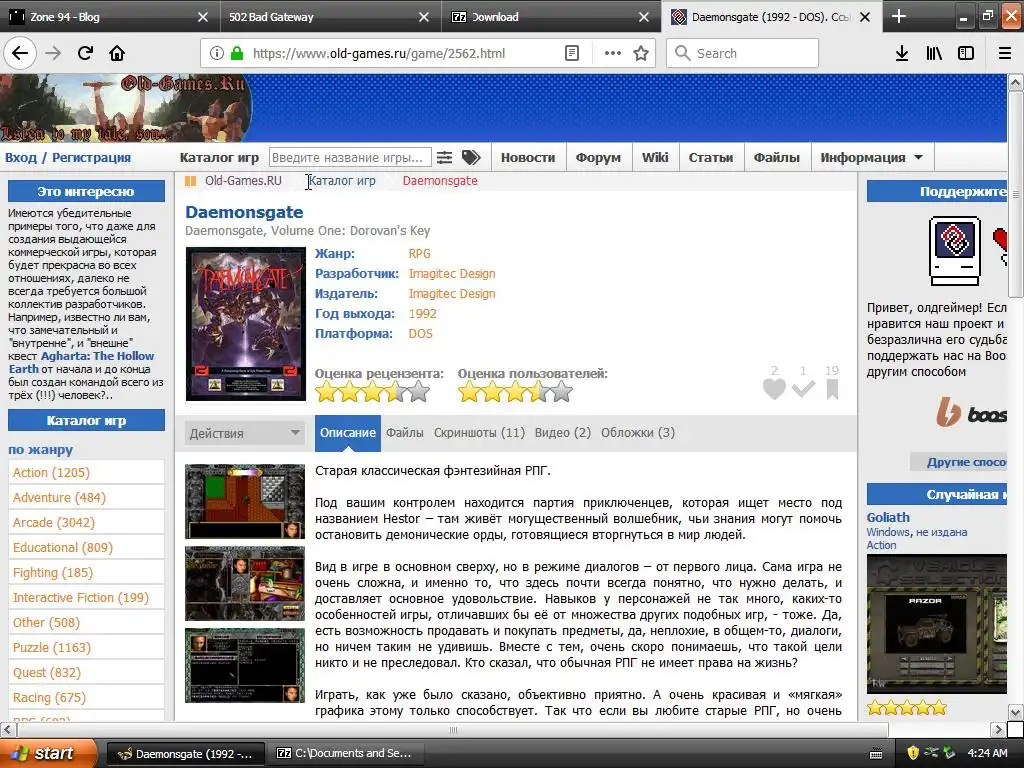Open advanced search filters icon
This screenshot has height=768, width=1024.
click(444, 157)
